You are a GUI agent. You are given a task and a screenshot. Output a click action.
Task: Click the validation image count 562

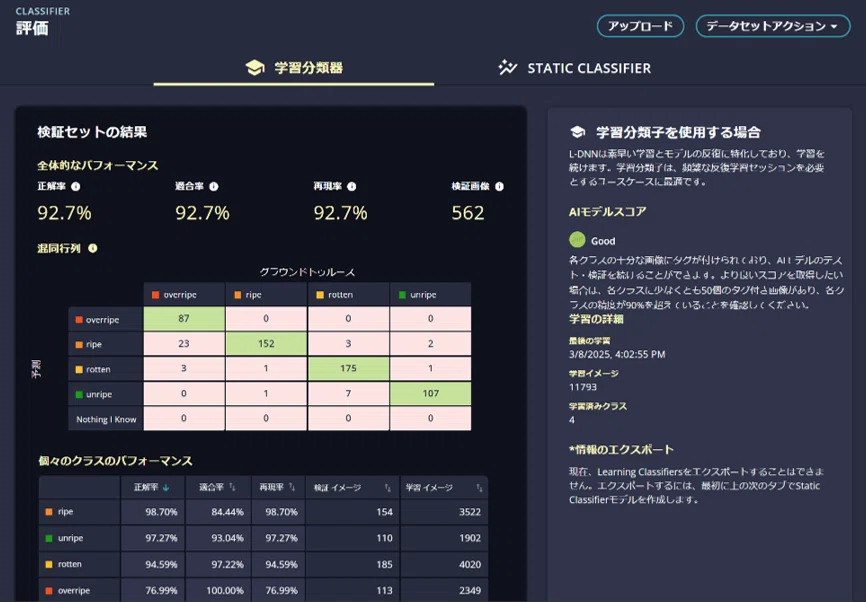click(x=468, y=213)
